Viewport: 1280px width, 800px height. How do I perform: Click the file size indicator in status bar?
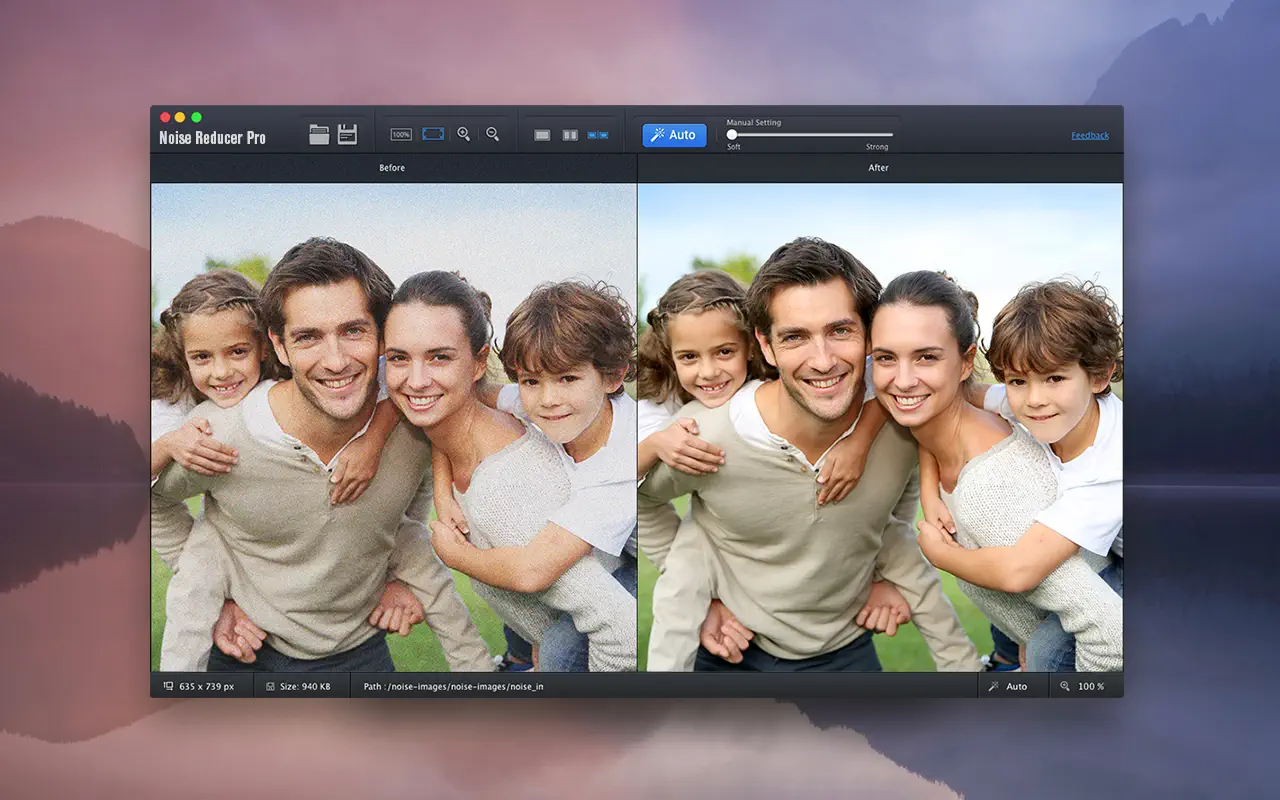(x=299, y=686)
